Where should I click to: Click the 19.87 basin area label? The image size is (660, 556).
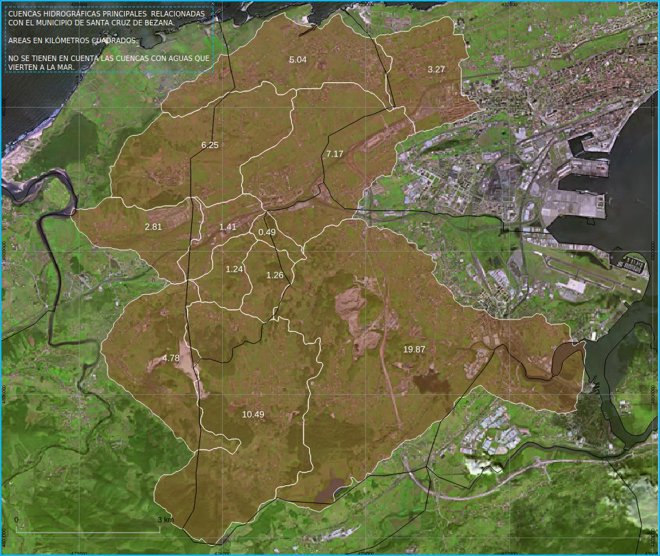click(x=414, y=349)
